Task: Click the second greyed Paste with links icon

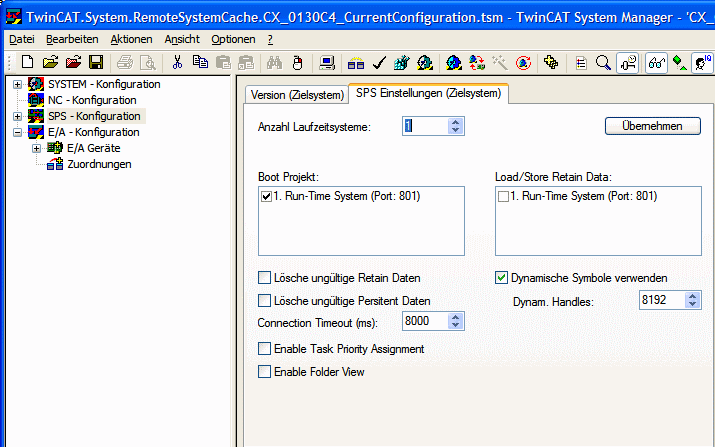Action: pyautogui.click(x=246, y=62)
